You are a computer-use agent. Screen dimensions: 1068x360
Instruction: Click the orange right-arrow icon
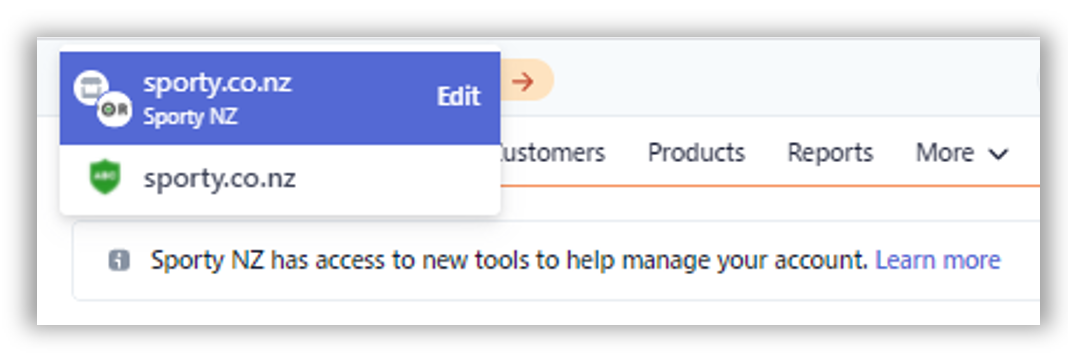coord(522,82)
